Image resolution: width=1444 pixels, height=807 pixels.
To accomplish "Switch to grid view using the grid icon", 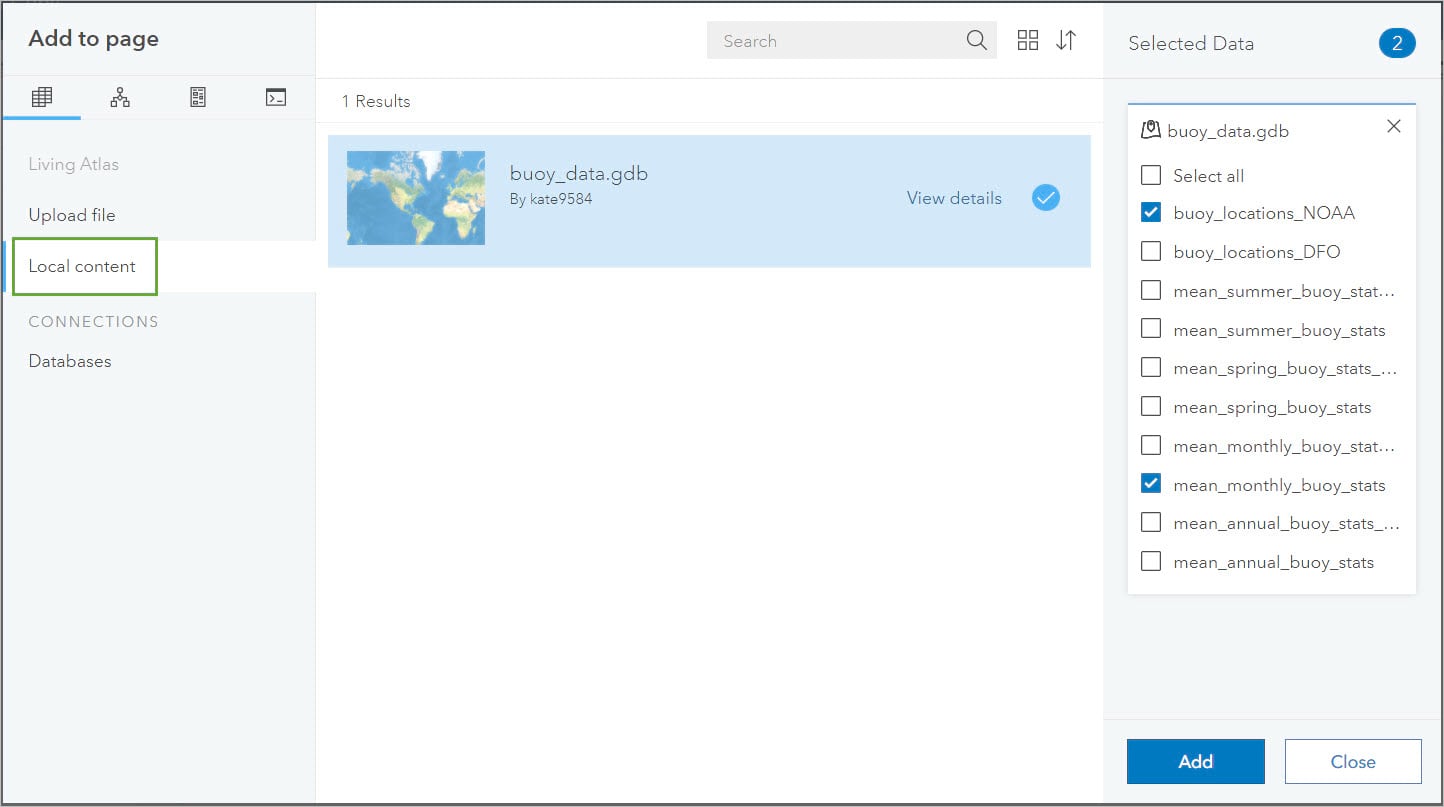I will pyautogui.click(x=1027, y=40).
